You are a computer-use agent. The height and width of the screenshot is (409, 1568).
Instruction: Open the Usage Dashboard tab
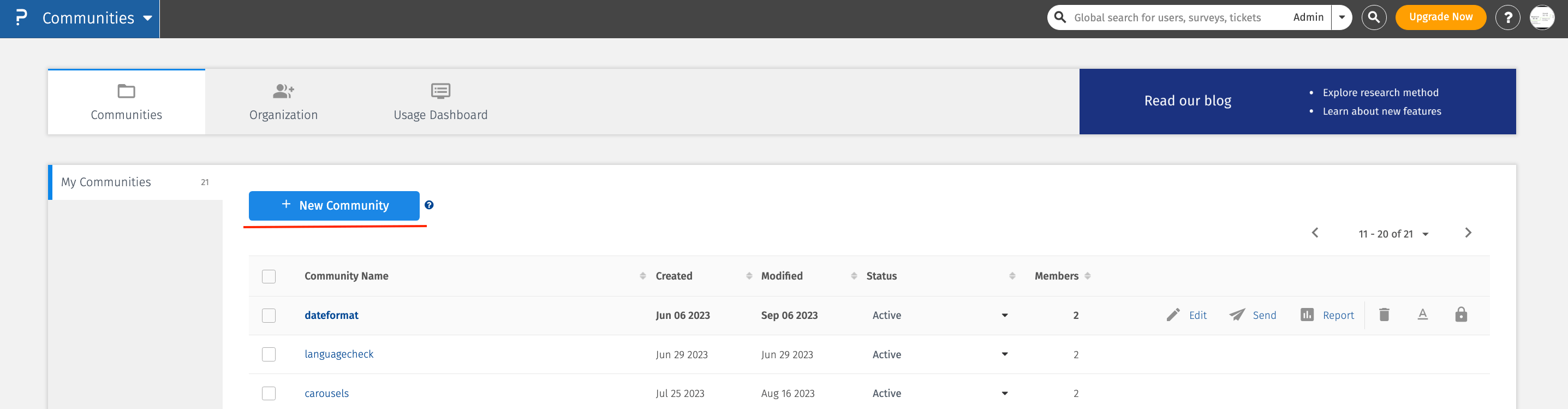point(440,102)
